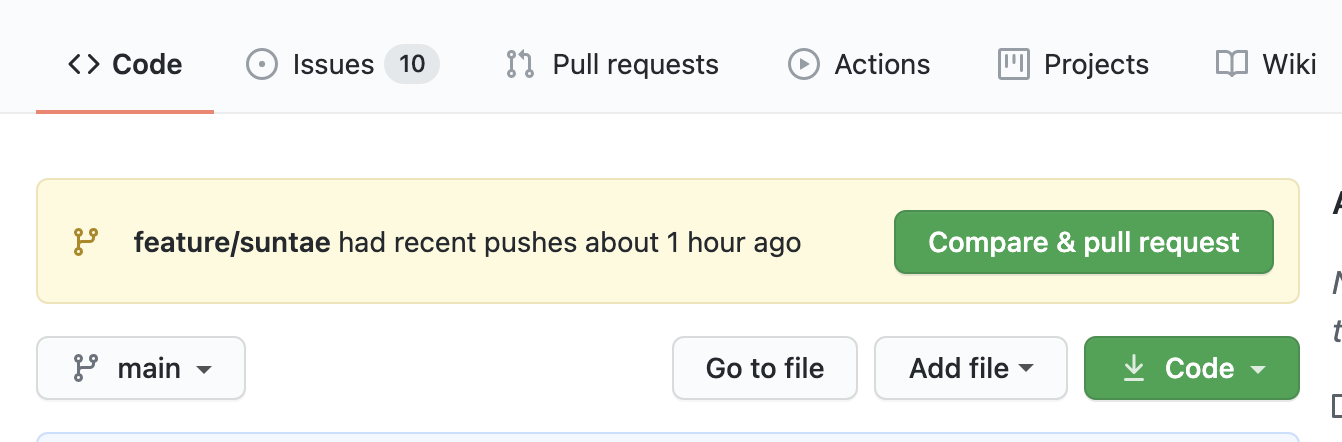Open the green Code clone dropdown arrow

click(1258, 369)
